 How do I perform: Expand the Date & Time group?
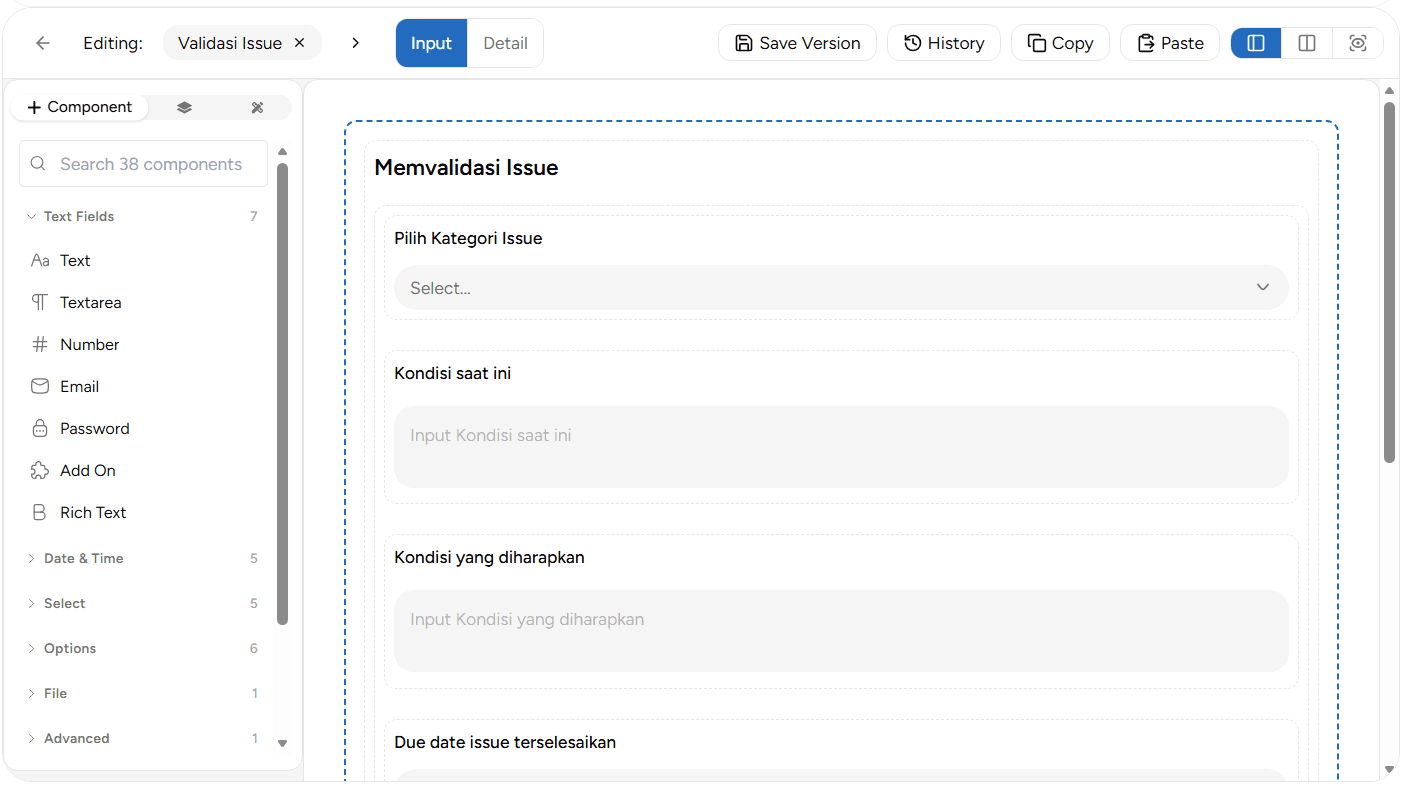(142, 558)
